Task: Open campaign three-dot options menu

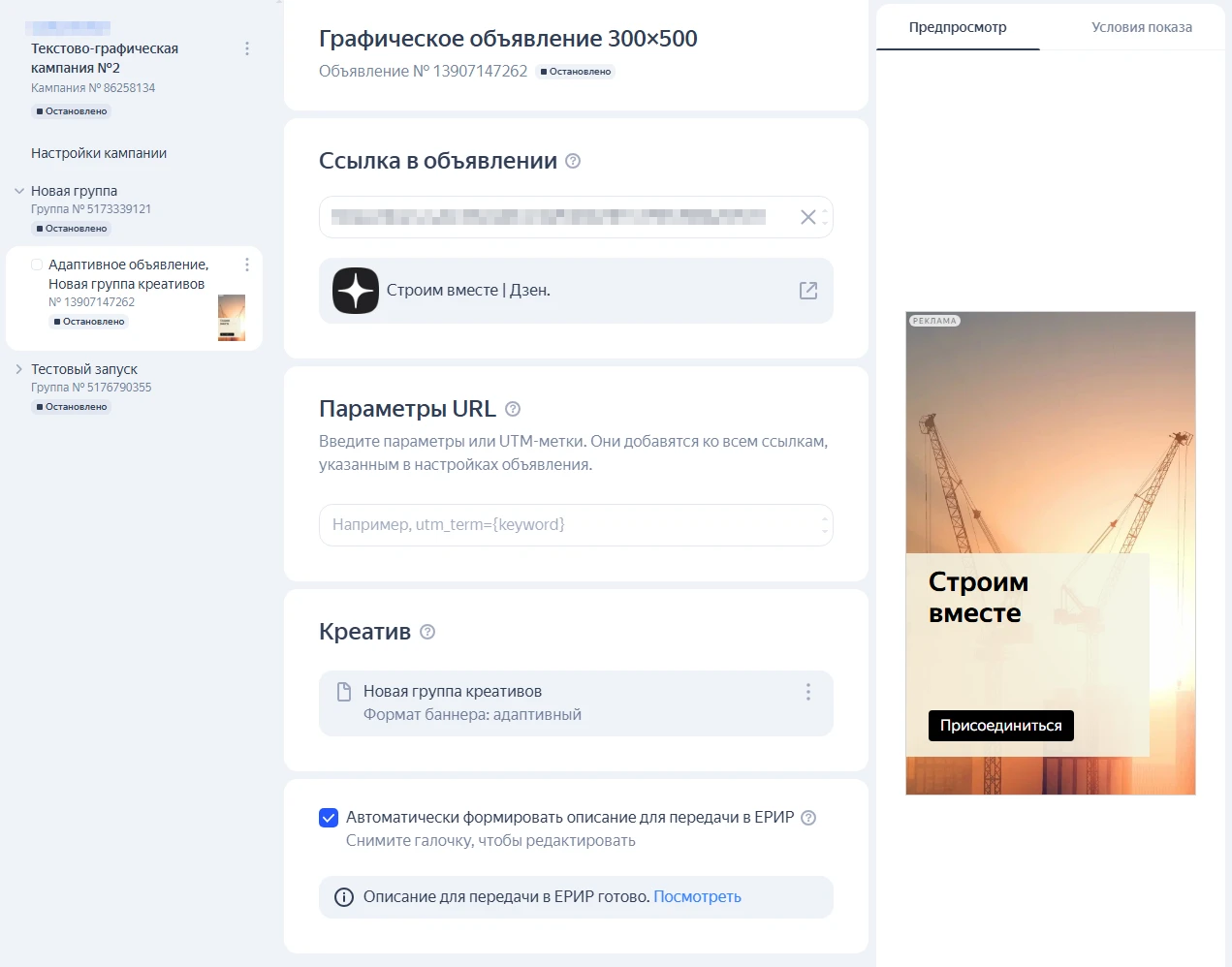Action: point(247,48)
